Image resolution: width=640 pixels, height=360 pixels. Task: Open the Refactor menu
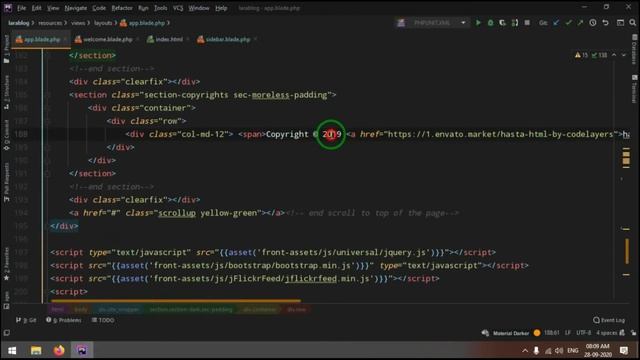(x=122, y=8)
